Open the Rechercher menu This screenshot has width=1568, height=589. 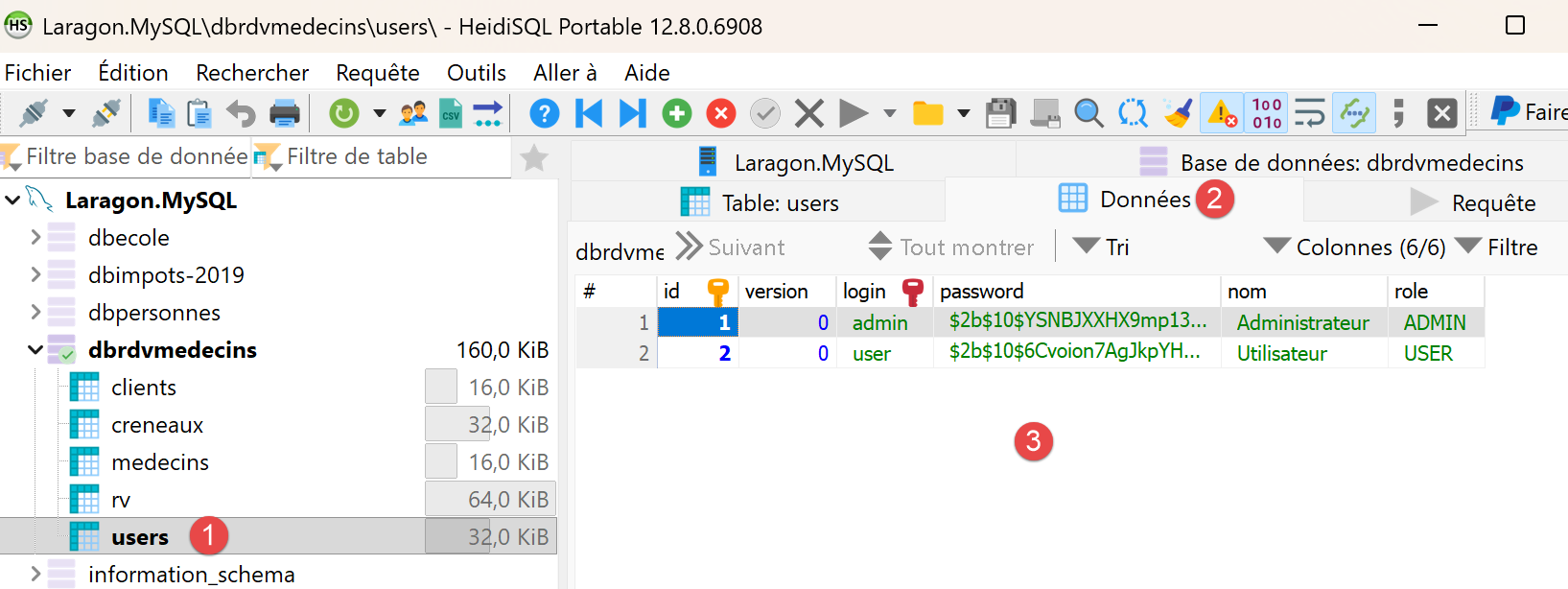[x=252, y=73]
